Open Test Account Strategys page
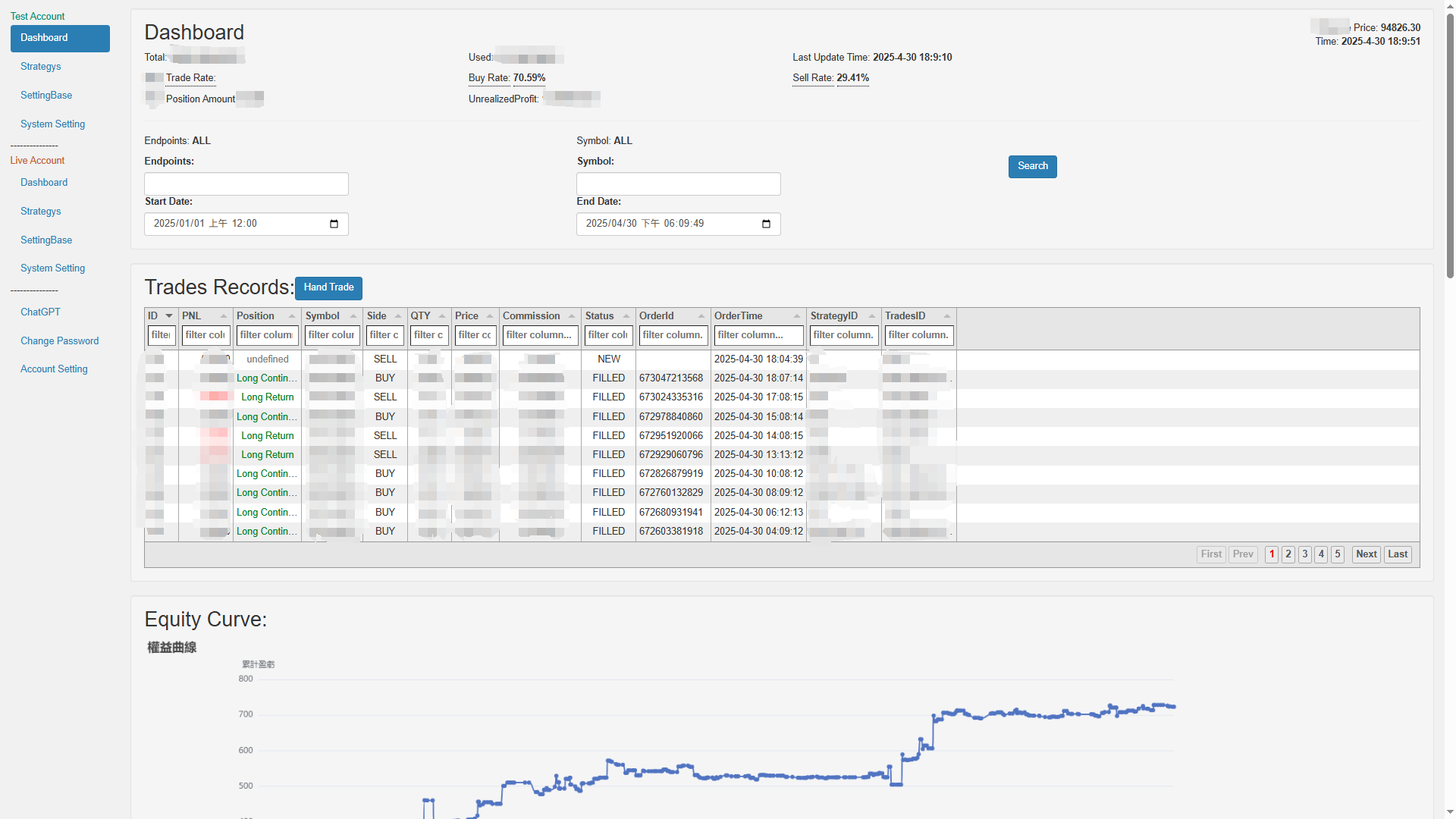This screenshot has height=819, width=1456. click(41, 67)
